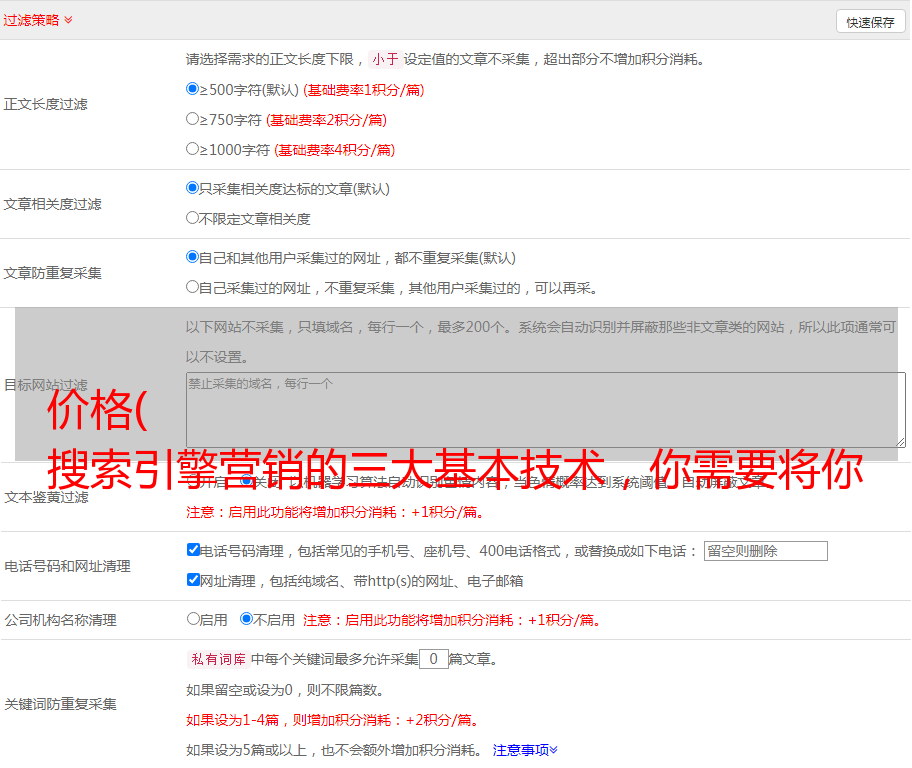912x768 pixels.
Task: Click the 私有词库 tag
Action: point(216,659)
